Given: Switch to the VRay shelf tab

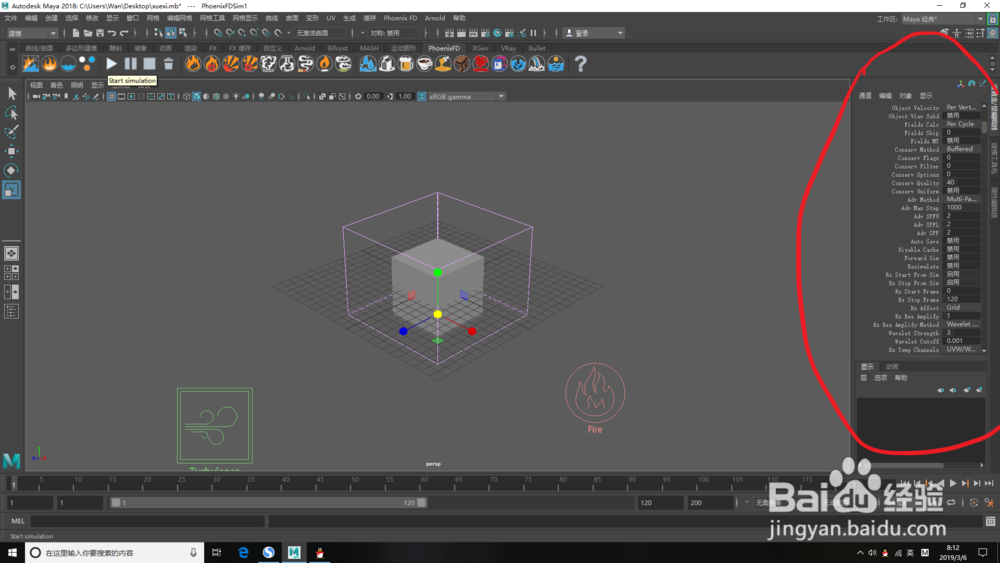Looking at the screenshot, I should 508,48.
